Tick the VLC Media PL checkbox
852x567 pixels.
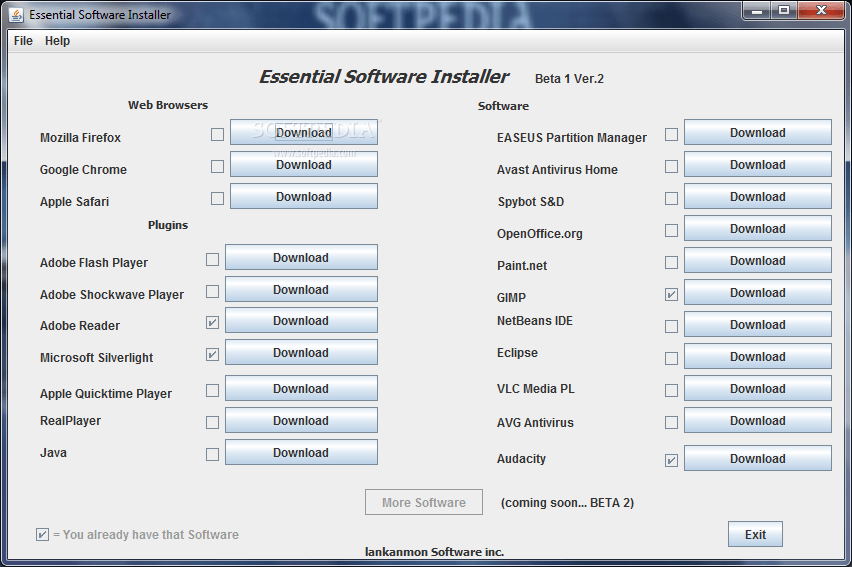pos(672,390)
